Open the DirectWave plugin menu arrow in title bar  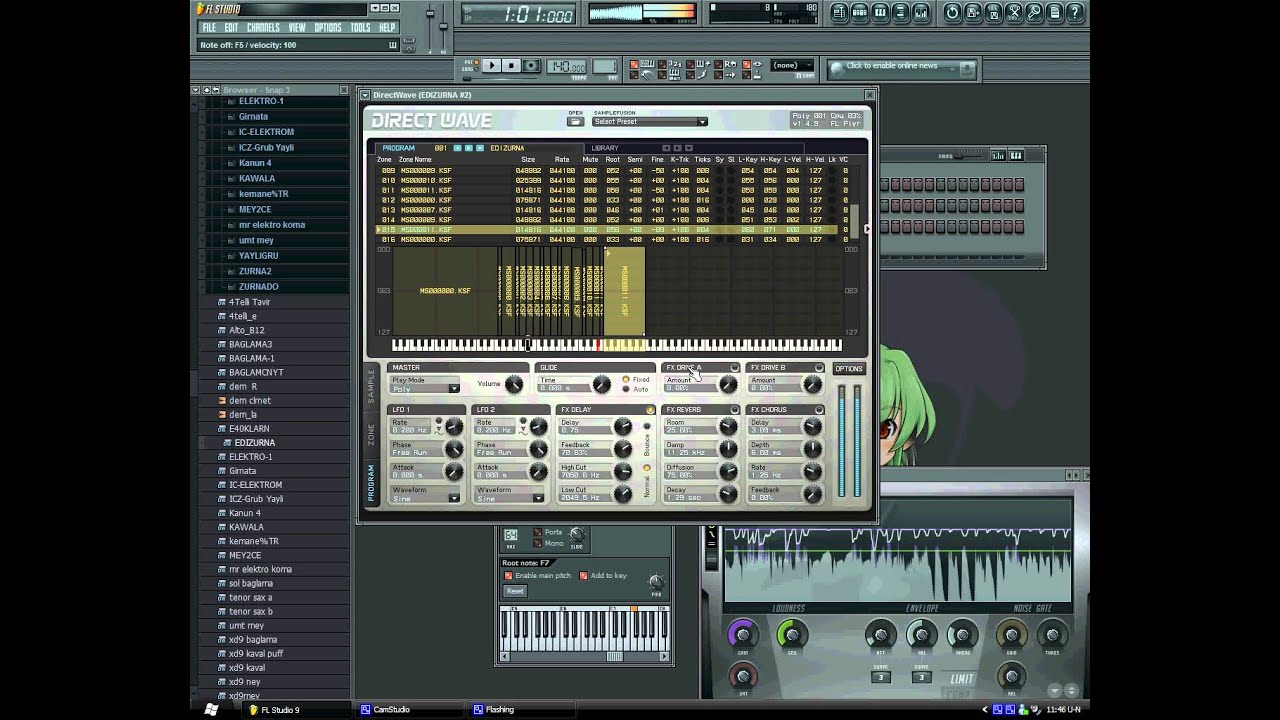[365, 95]
